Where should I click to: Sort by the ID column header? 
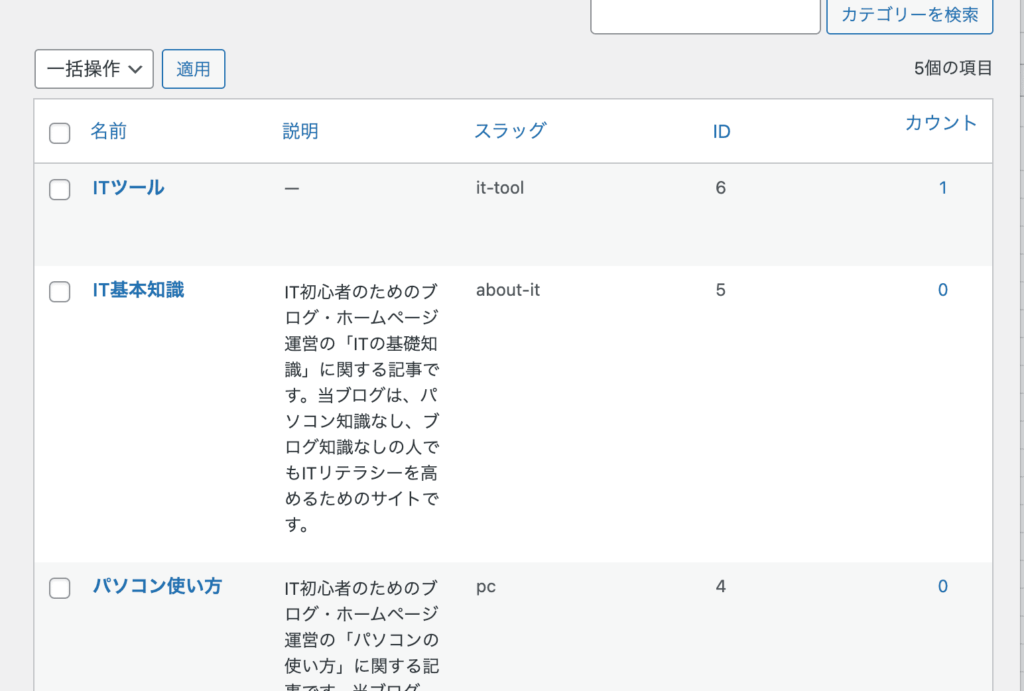(x=722, y=132)
